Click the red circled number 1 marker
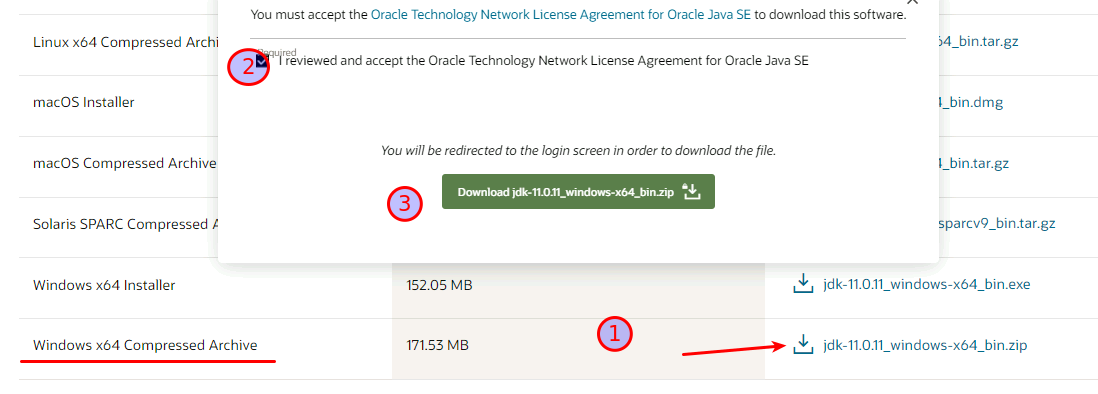Screen dimensions: 1098x394 pyautogui.click(x=615, y=335)
